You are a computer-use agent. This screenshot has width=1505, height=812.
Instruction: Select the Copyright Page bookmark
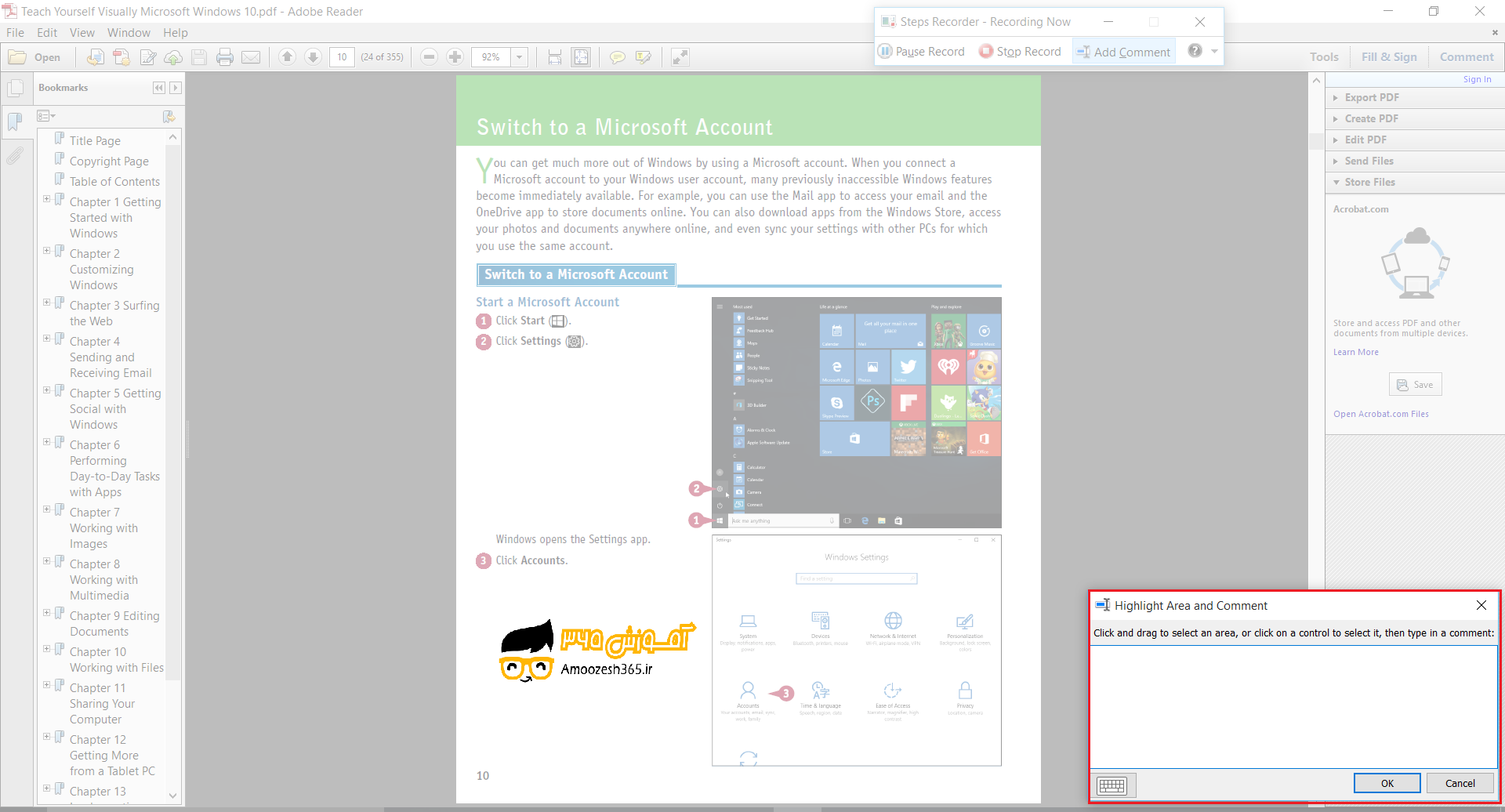point(109,161)
